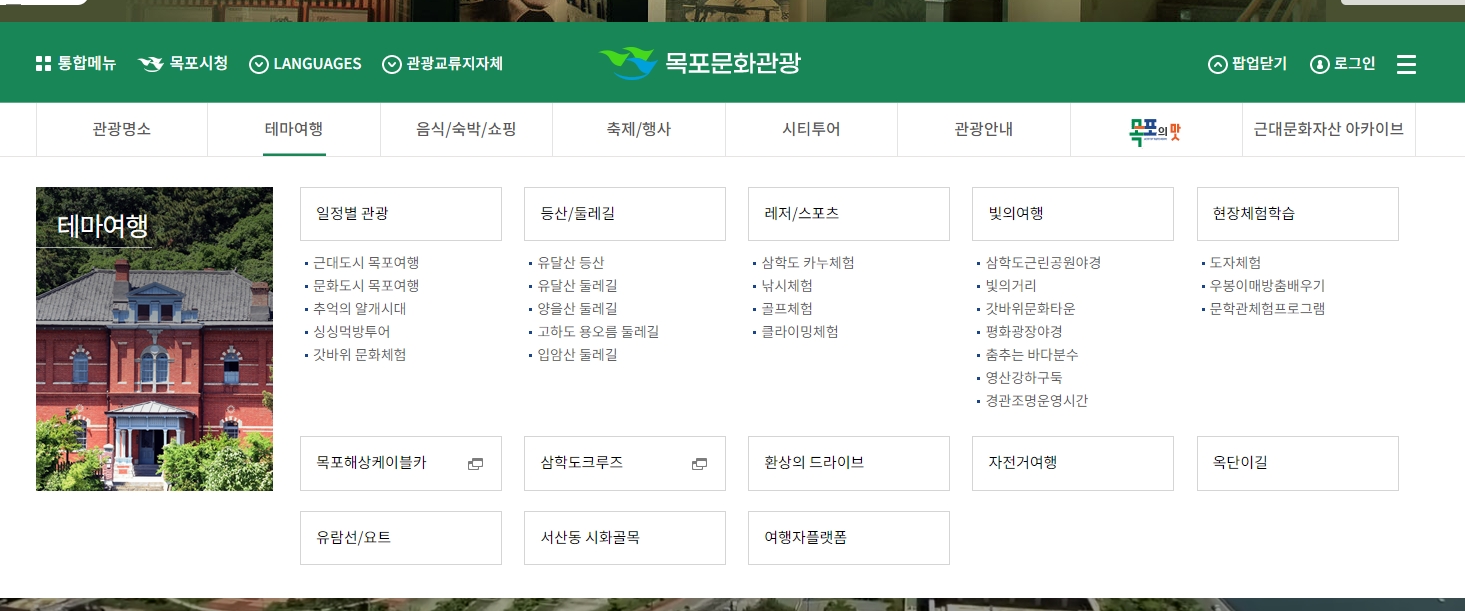1465x611 pixels.
Task: Open the 축제/행사 menu
Action: pyautogui.click(x=639, y=130)
